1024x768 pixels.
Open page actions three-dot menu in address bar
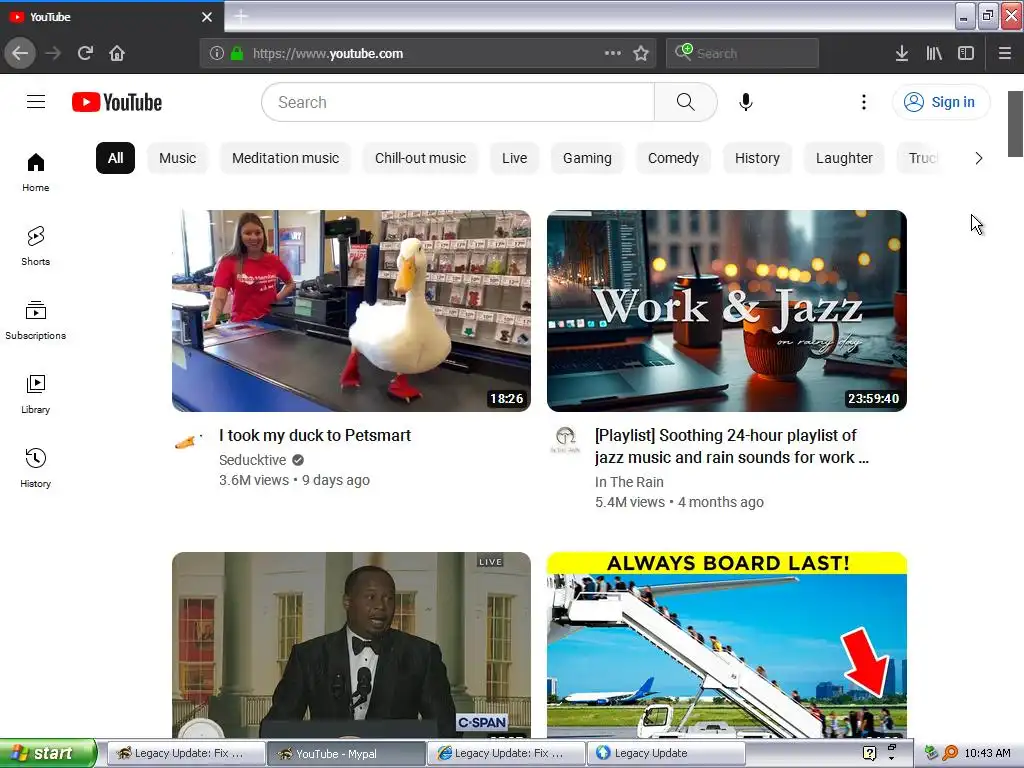coord(613,53)
